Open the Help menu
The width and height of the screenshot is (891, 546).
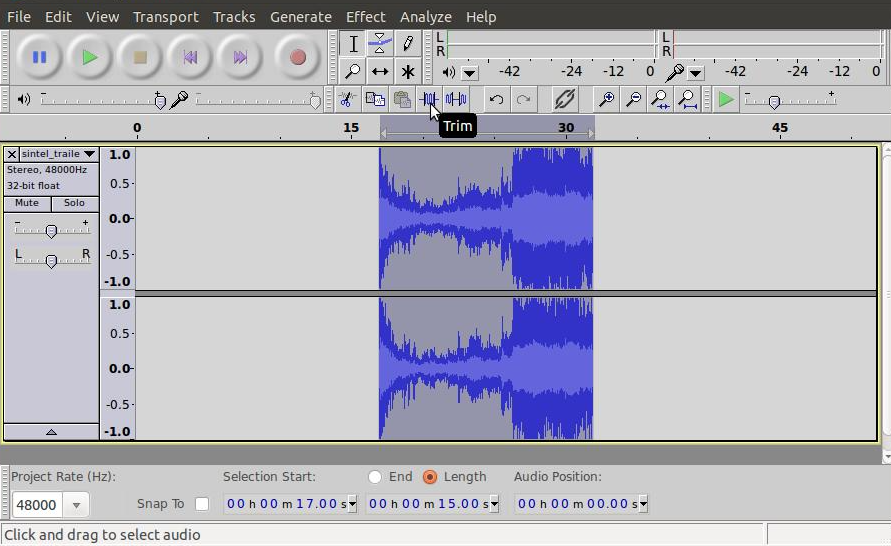[481, 17]
